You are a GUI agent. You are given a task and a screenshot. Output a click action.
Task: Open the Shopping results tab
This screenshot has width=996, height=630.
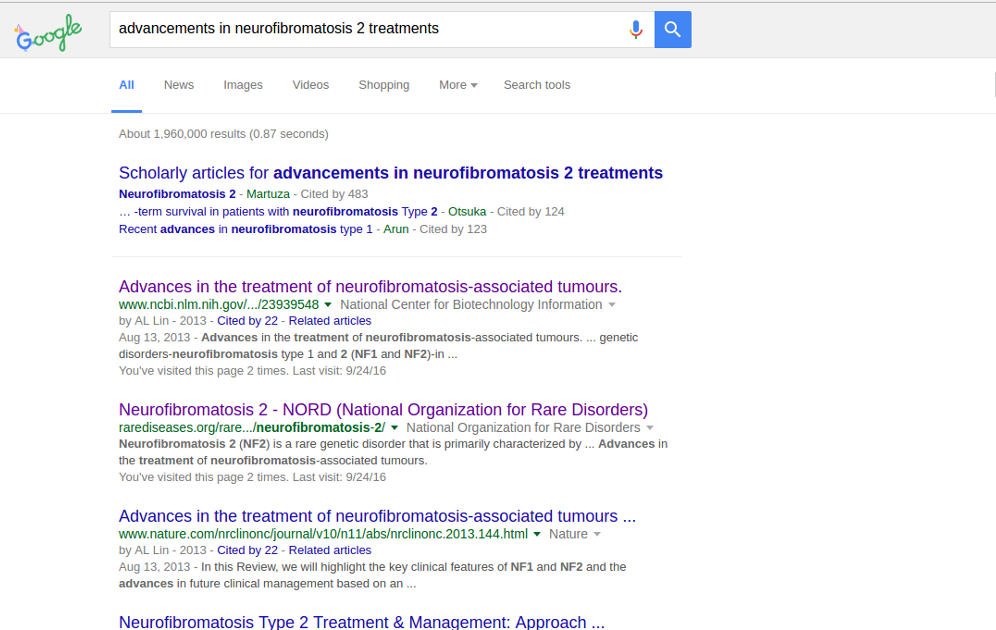click(384, 85)
